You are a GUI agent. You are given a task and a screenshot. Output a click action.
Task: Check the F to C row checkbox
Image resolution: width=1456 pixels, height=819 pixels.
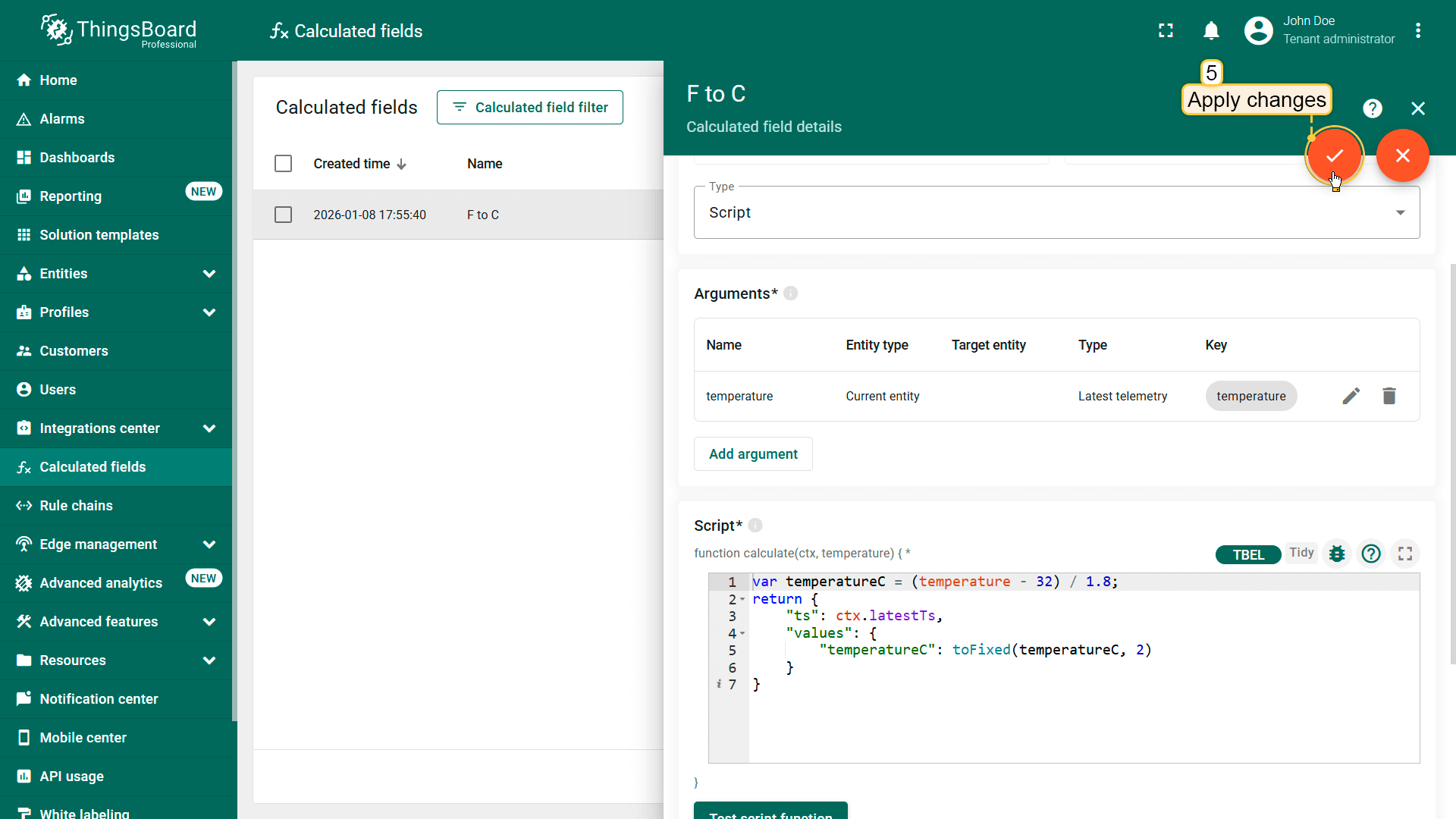click(283, 215)
